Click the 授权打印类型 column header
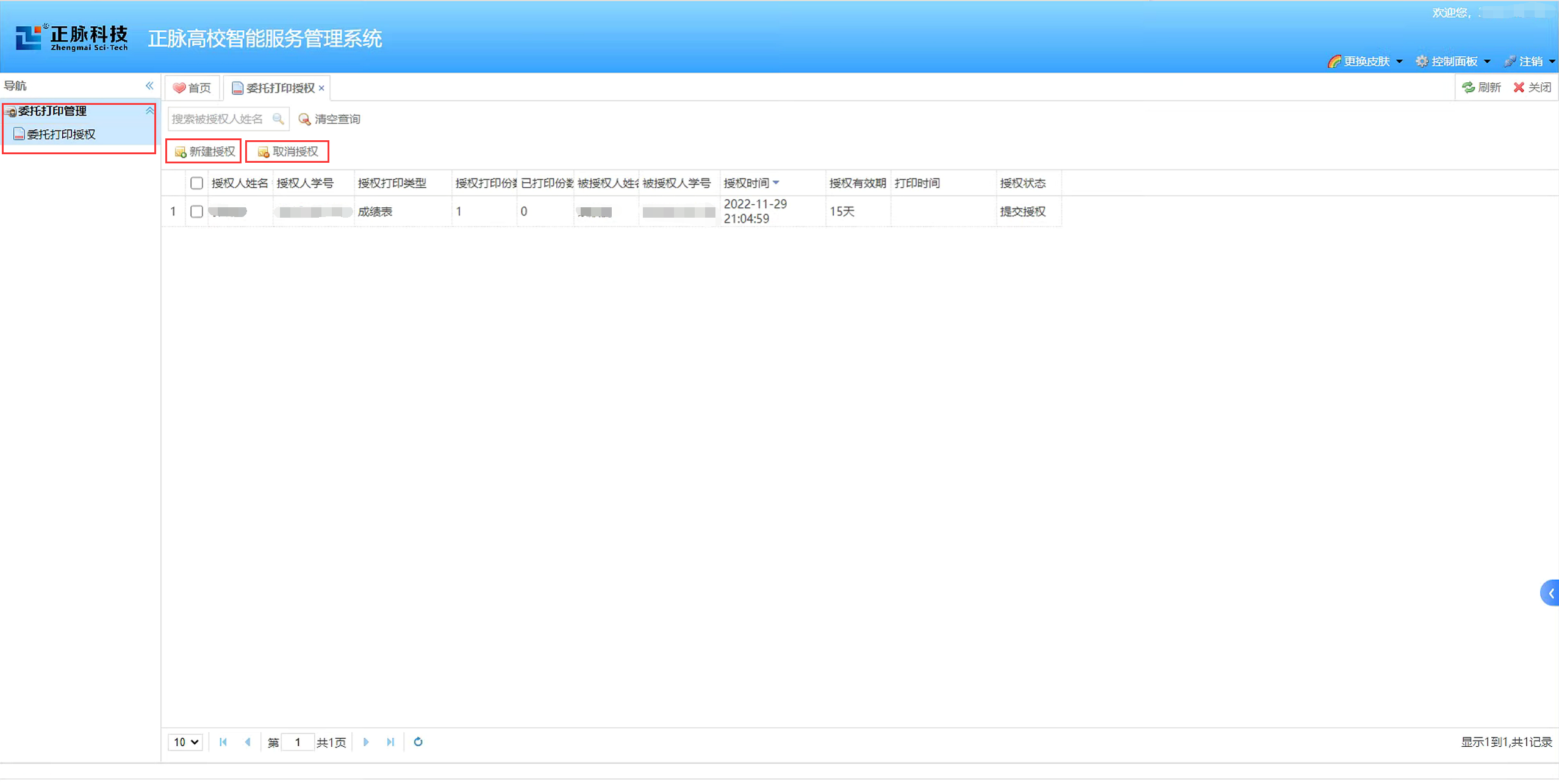The width and height of the screenshot is (1559, 784). [403, 183]
